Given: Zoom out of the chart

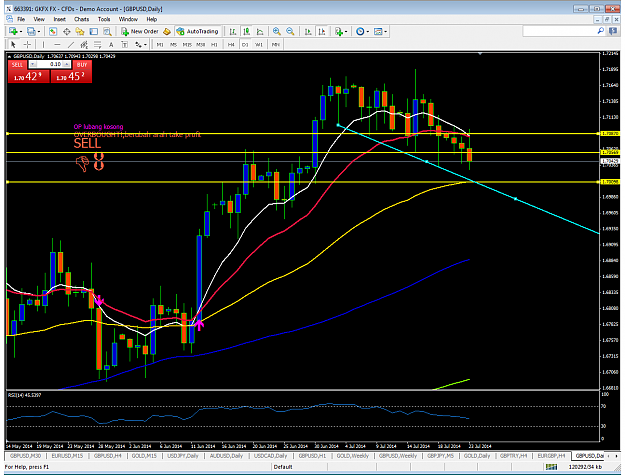Looking at the screenshot, I should coord(290,31).
